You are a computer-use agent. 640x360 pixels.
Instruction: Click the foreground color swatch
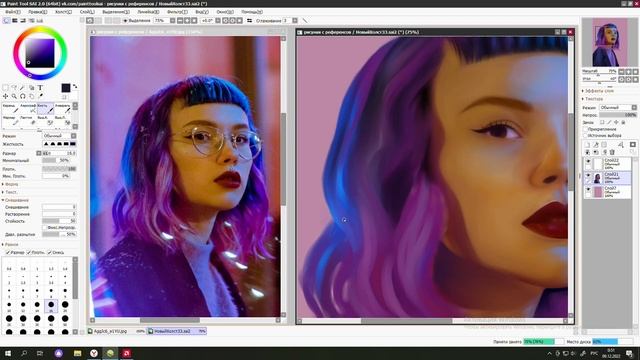coord(66,88)
